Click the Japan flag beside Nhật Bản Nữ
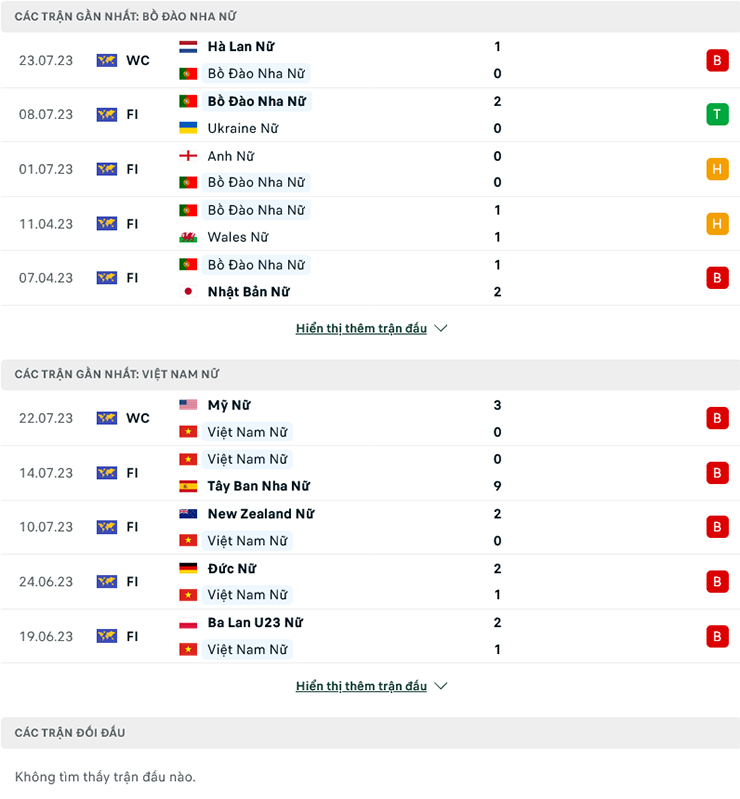 coord(188,291)
